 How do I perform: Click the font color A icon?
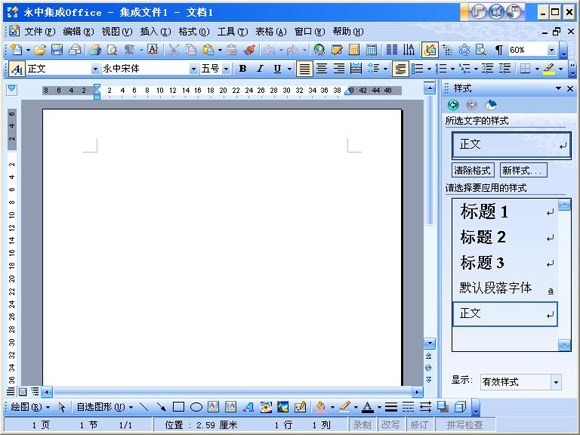click(367, 407)
